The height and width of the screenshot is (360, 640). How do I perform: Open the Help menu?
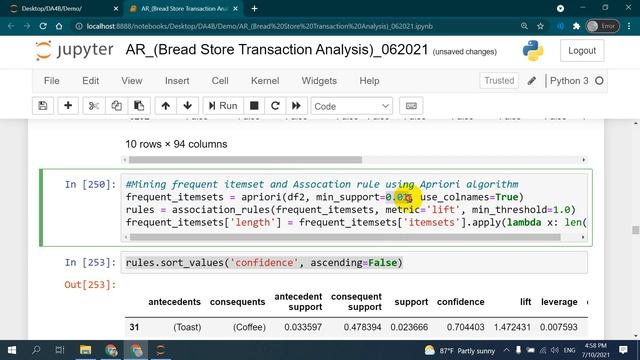click(x=369, y=81)
